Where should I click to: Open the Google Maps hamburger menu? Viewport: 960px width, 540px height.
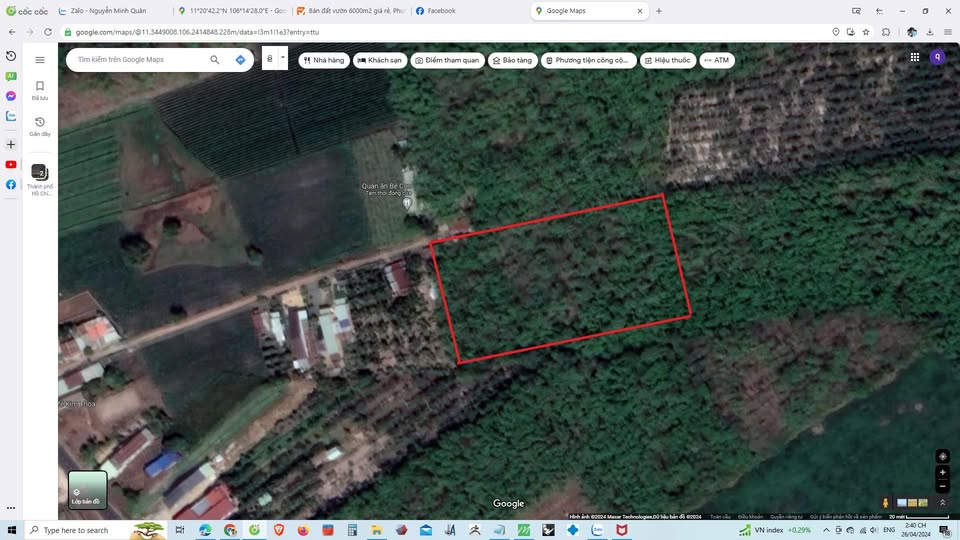point(40,60)
